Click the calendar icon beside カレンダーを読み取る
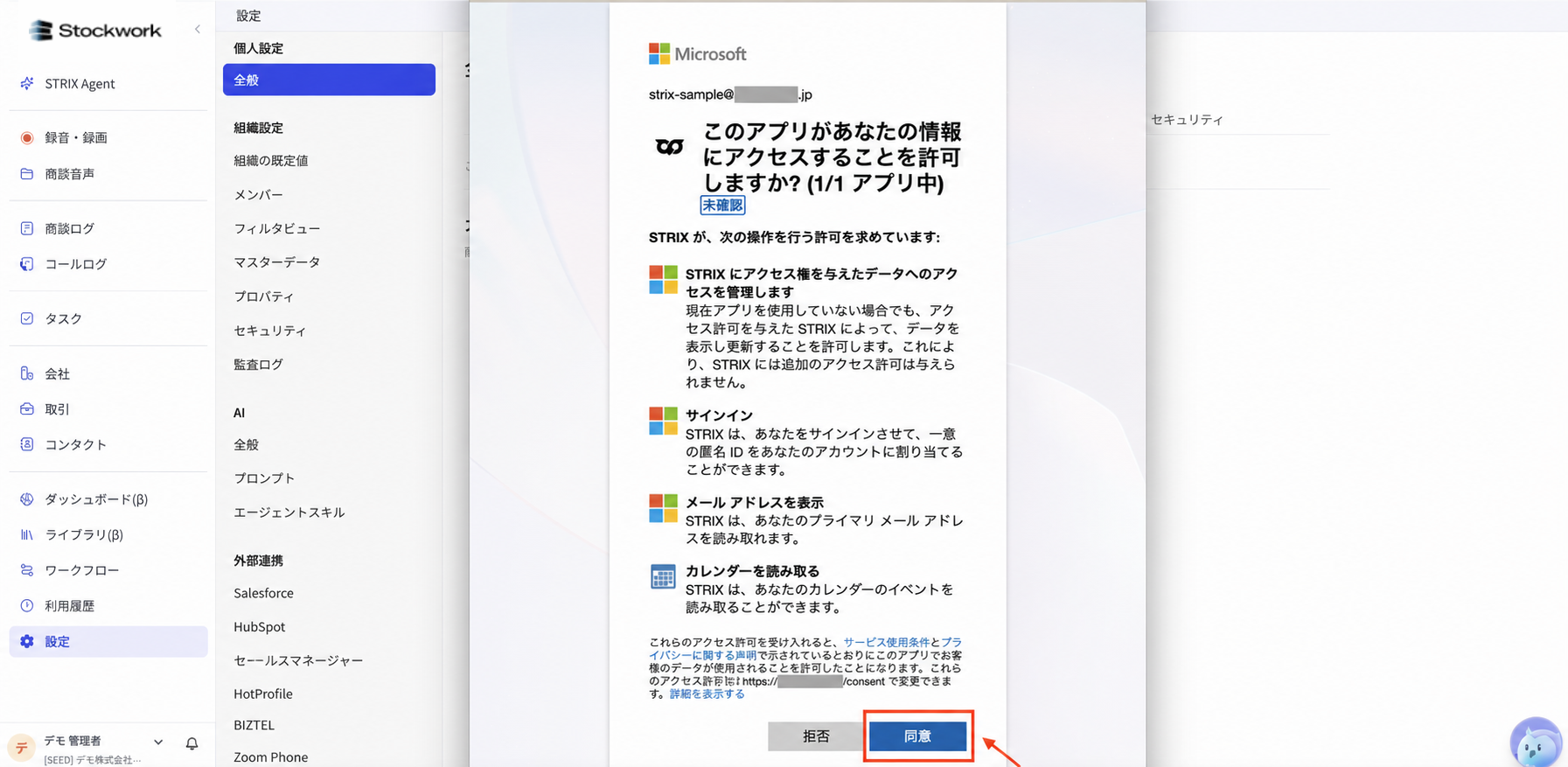Screen dimensions: 1568x767 663,577
